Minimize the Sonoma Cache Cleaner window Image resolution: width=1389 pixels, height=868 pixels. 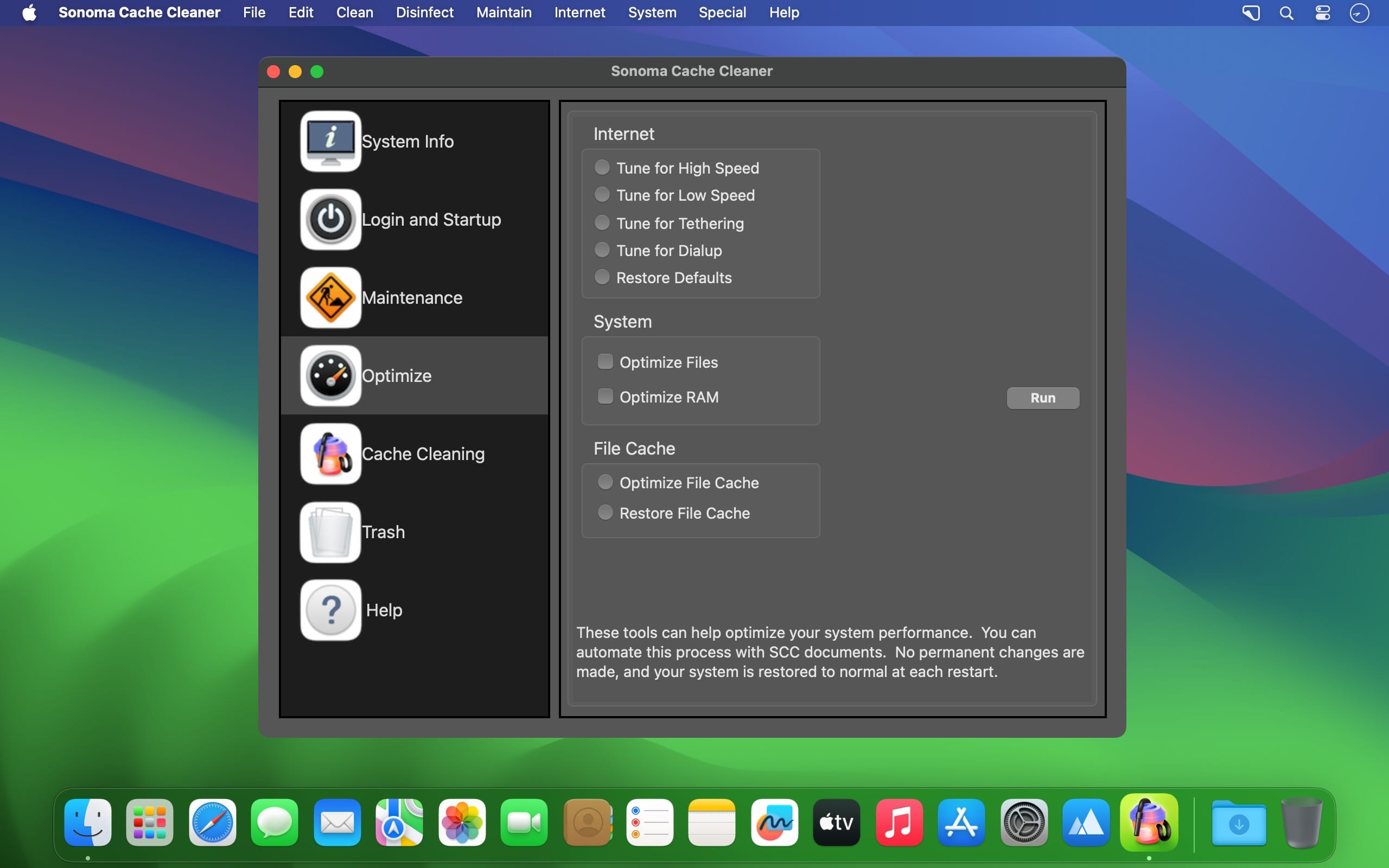click(295, 71)
